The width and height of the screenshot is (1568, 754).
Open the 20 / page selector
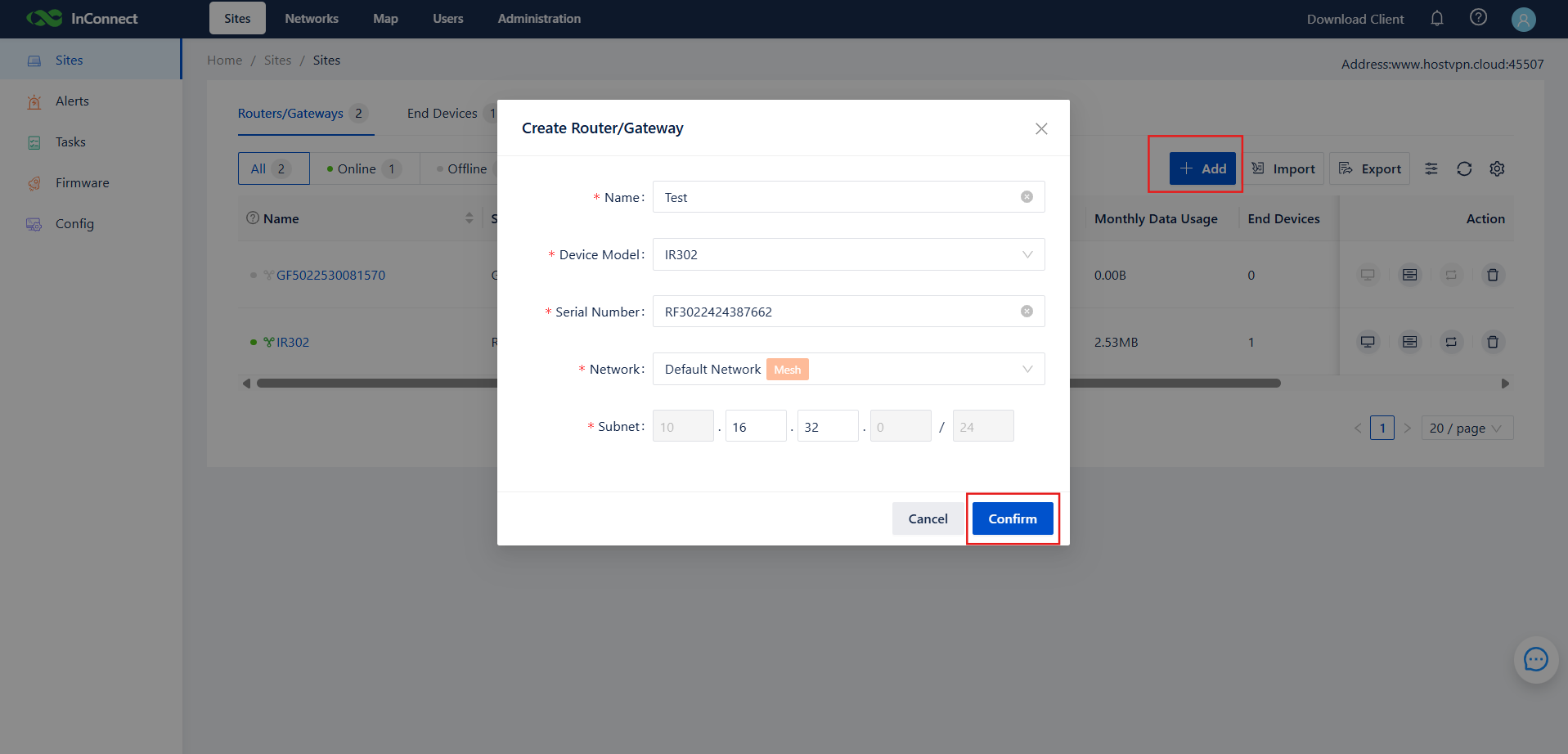click(1467, 428)
